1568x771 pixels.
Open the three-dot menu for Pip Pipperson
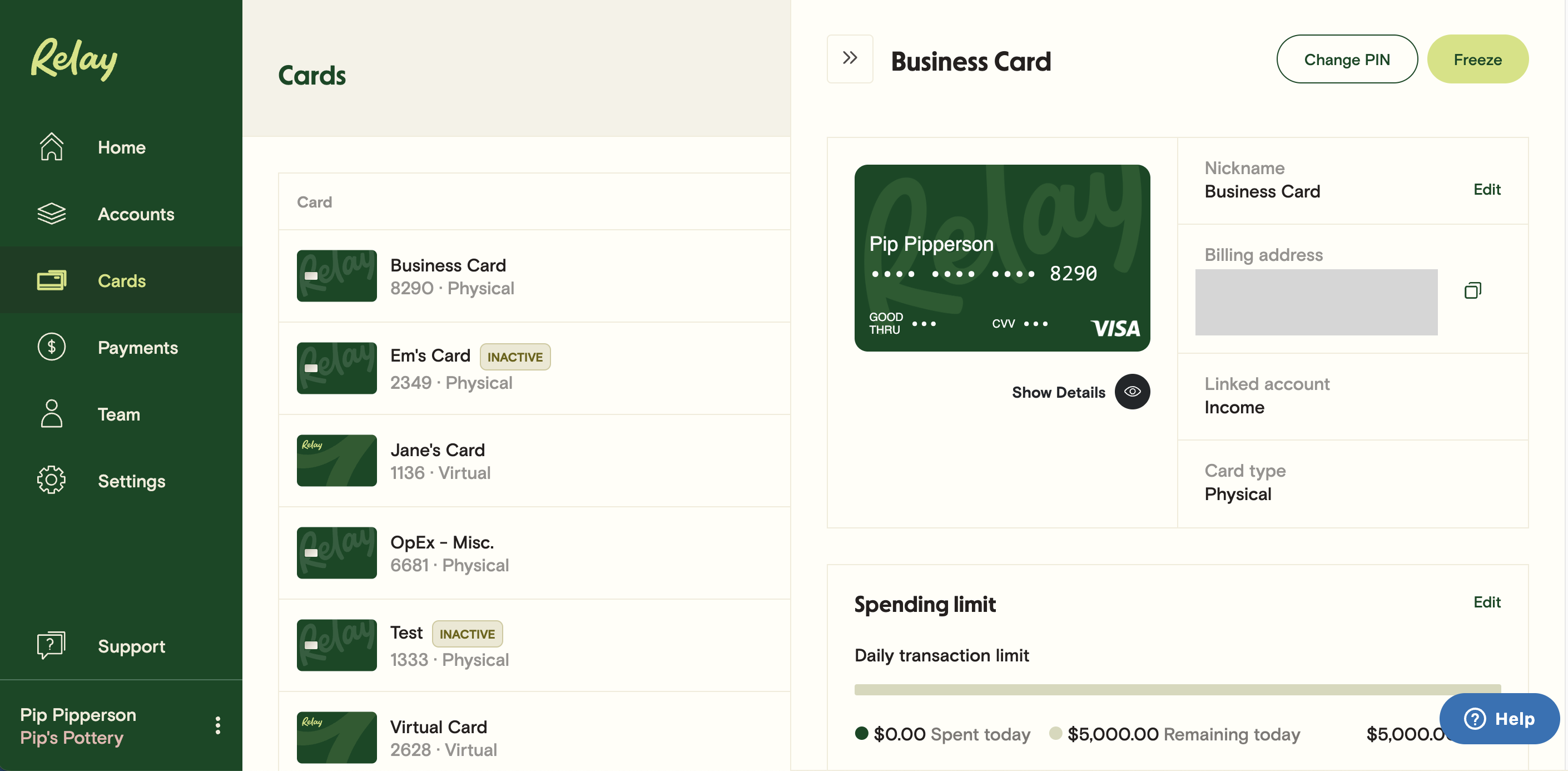[x=217, y=725]
